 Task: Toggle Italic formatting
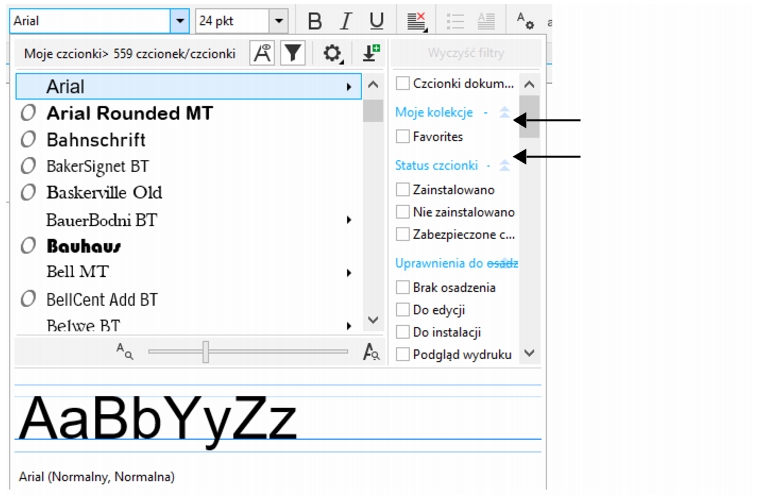tap(346, 21)
